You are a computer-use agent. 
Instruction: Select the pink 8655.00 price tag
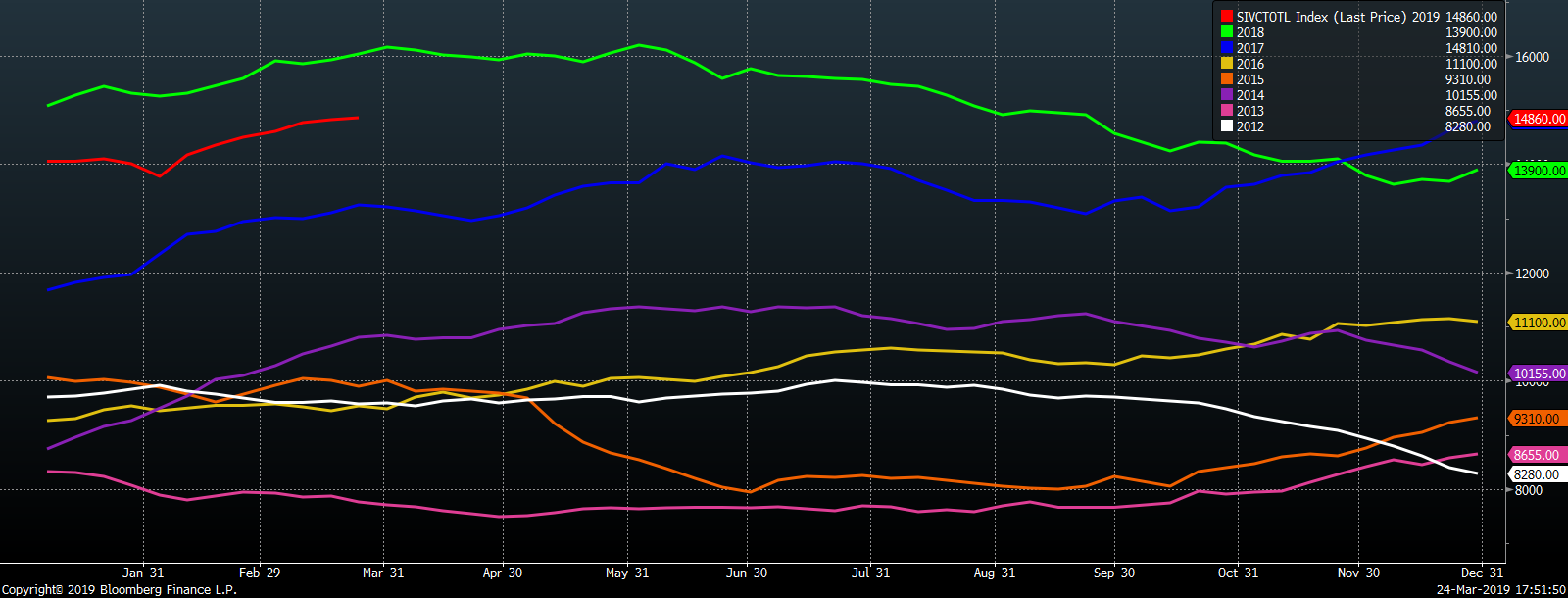coord(1536,455)
